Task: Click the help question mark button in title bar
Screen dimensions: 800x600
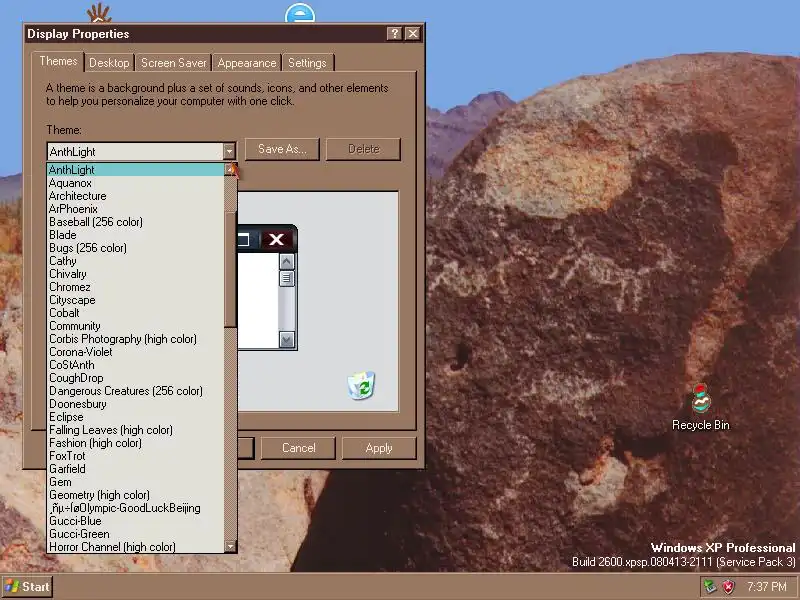Action: (394, 34)
